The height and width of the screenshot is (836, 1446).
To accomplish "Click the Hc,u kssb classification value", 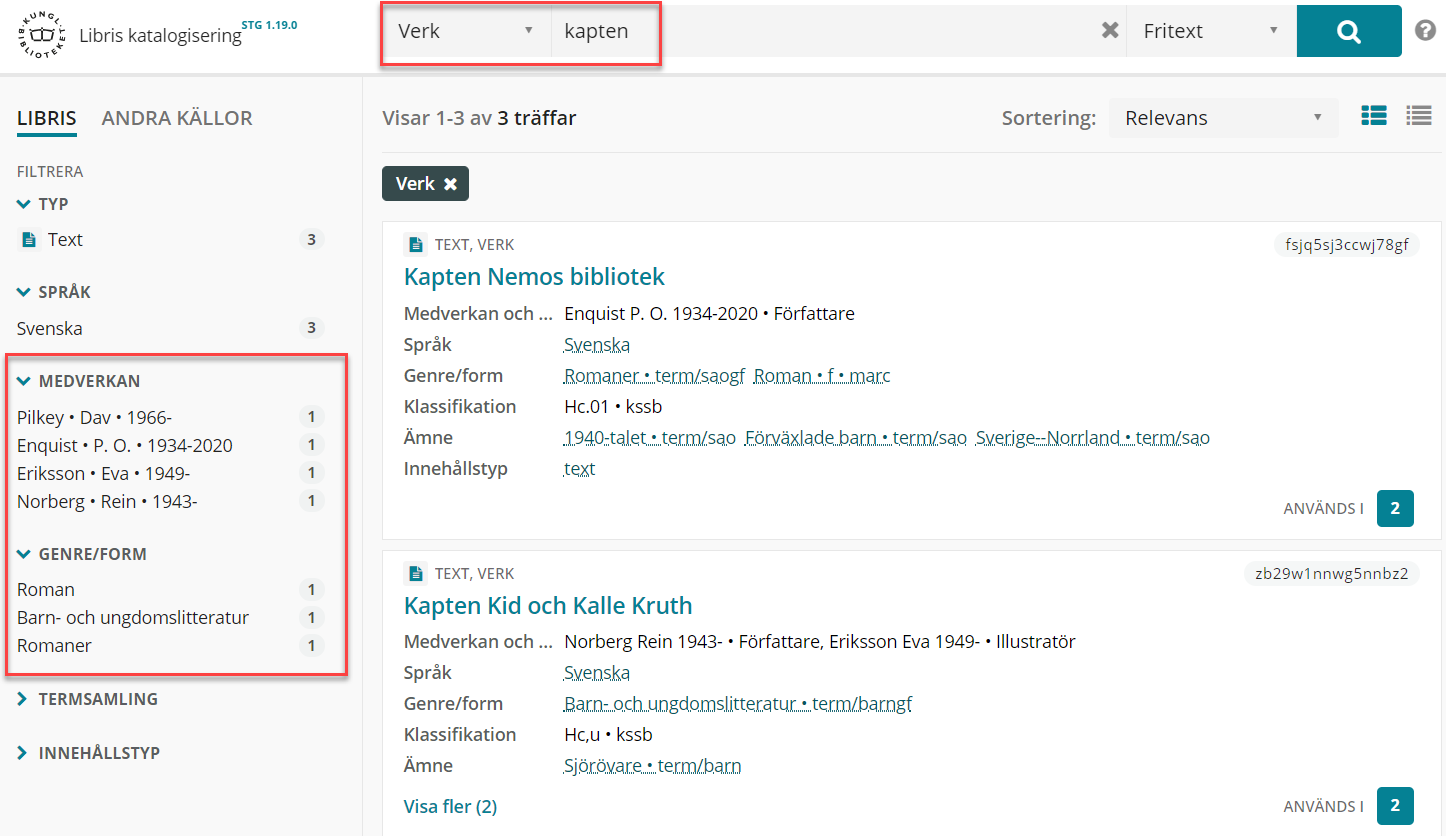I will [x=608, y=735].
